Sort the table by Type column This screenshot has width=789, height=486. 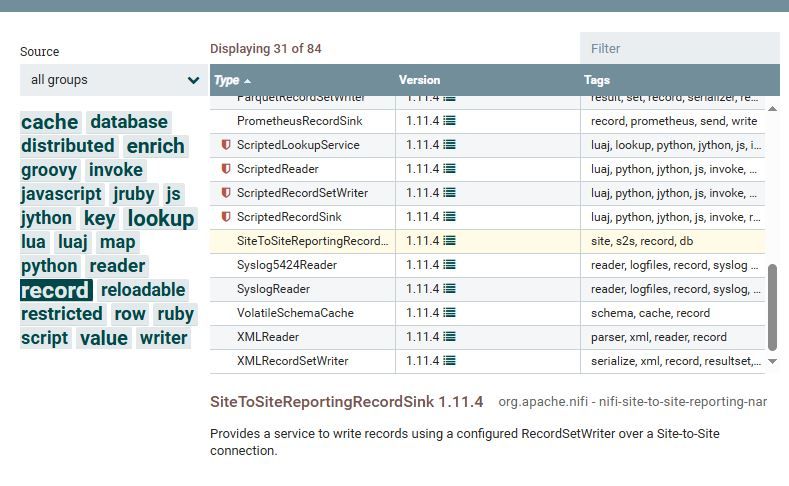click(227, 80)
